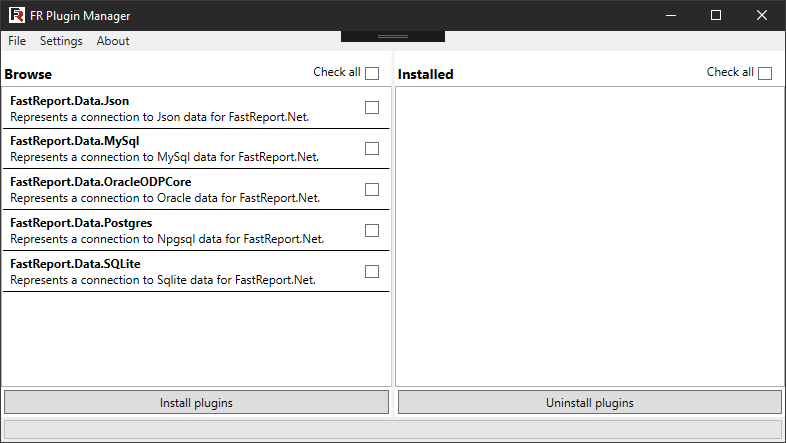Click the Json data connection description text

tap(159, 117)
